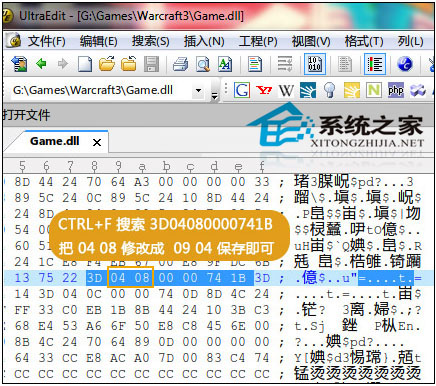This screenshot has width=436, height=386.
Task: Click hex byte 0C in 14 3D row
Action: [94, 294]
